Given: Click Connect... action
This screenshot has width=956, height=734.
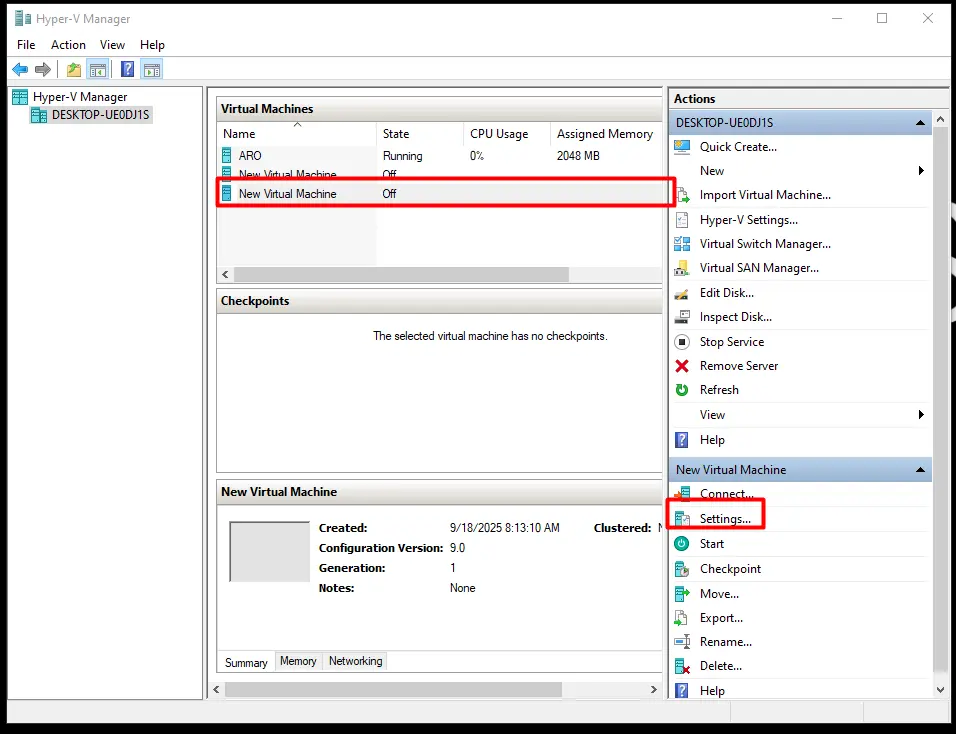Looking at the screenshot, I should (726, 494).
